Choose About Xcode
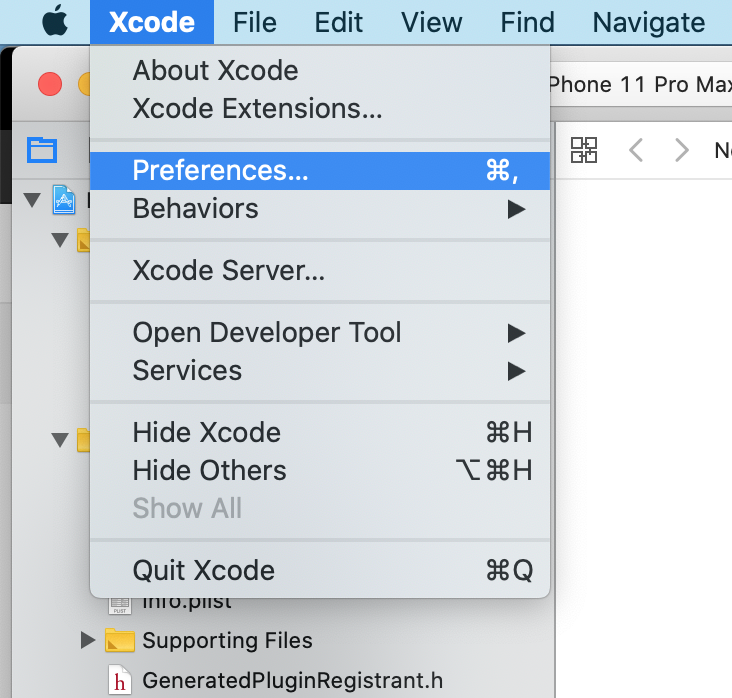 [216, 71]
